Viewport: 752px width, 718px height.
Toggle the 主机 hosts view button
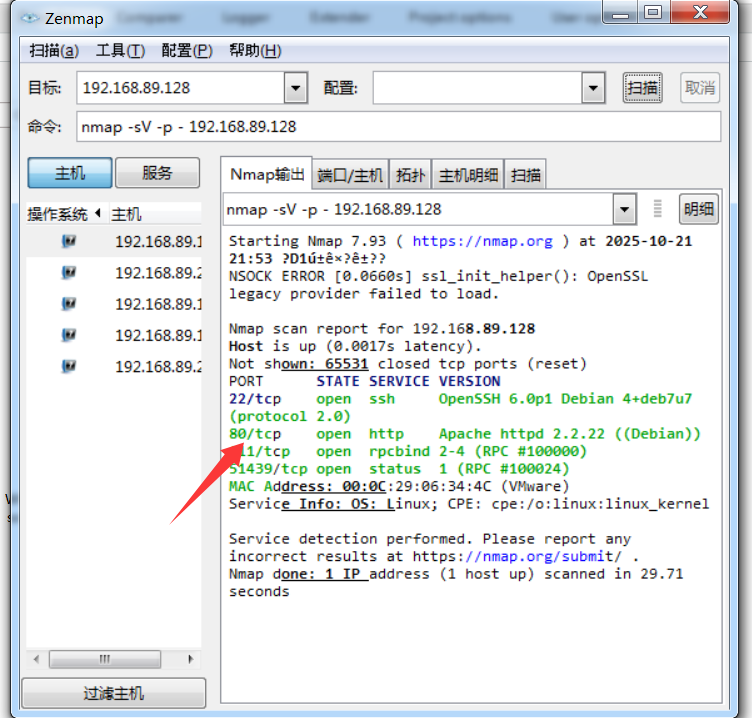70,173
